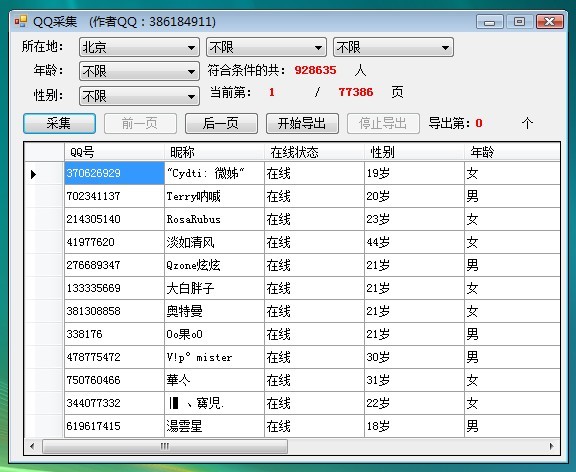Open the 年龄 dropdown
The width and height of the screenshot is (576, 472).
tap(139, 71)
